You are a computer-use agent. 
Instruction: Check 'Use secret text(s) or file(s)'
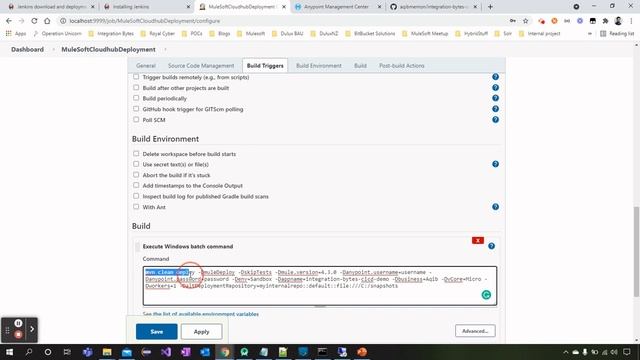coord(136,164)
